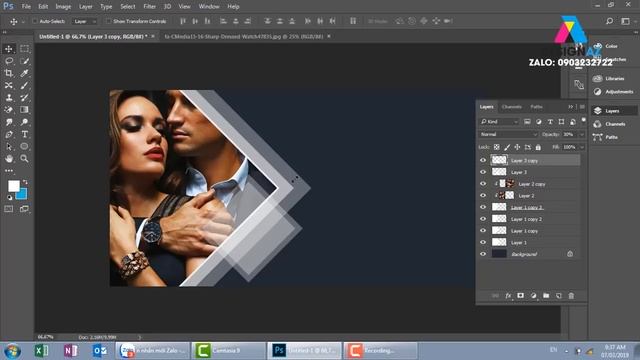Viewport: 640px width, 360px height.
Task: Collapse the Layers panel double arrows
Action: coord(571,107)
